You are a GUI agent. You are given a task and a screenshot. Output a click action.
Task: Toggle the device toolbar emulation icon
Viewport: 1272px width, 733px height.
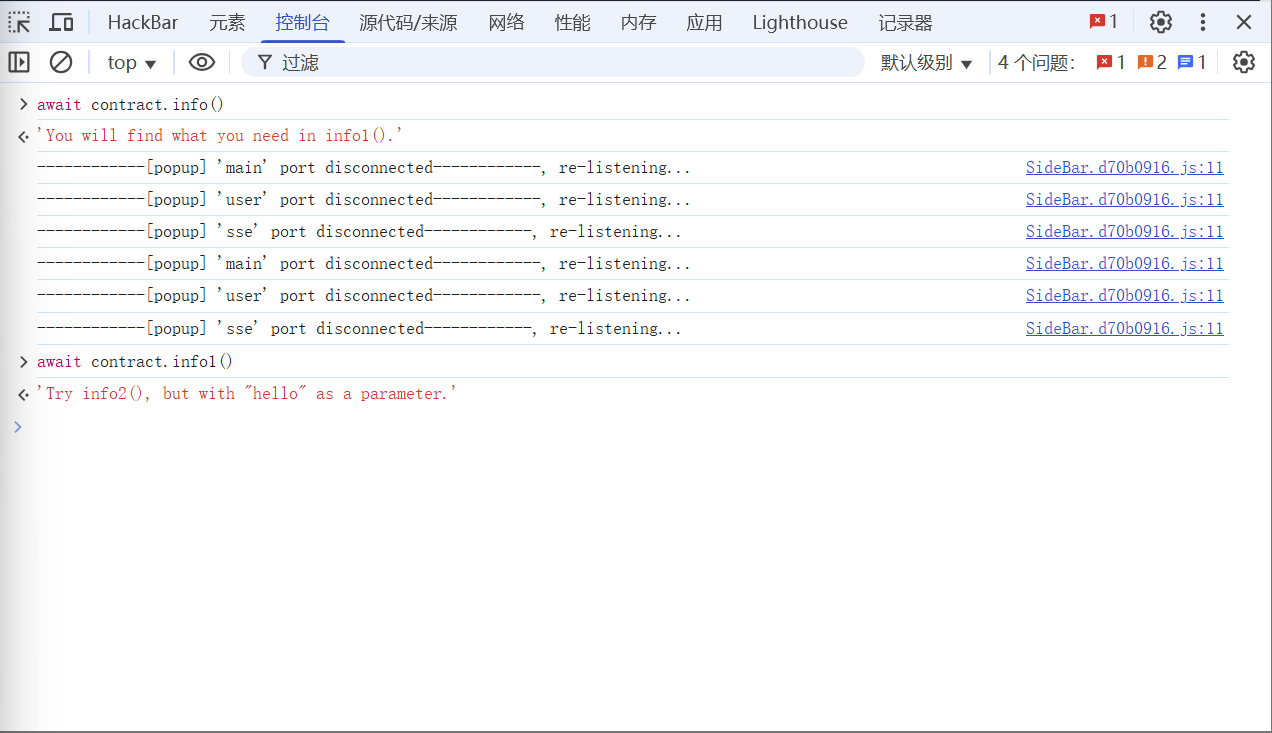[x=62, y=22]
